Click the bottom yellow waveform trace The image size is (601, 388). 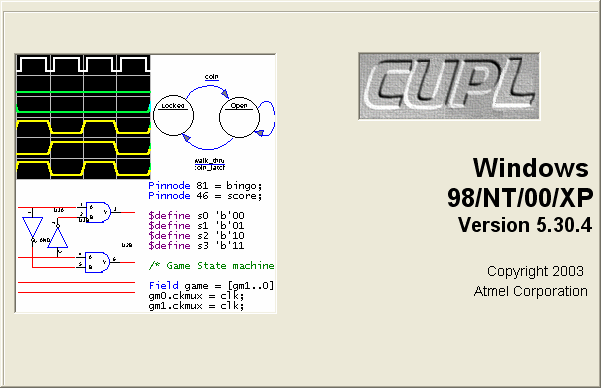[83, 169]
